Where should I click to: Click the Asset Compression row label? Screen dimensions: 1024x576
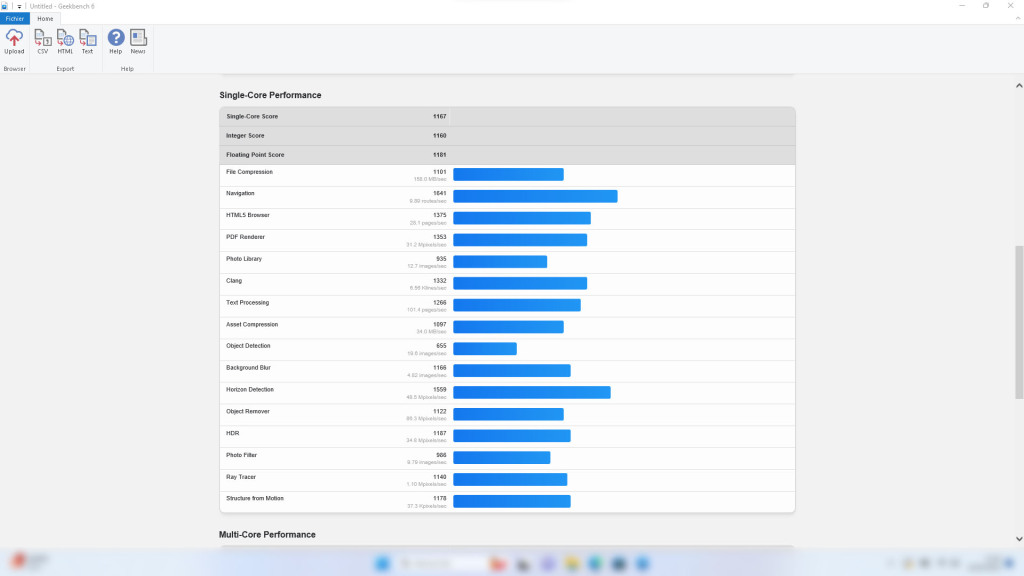click(x=252, y=325)
